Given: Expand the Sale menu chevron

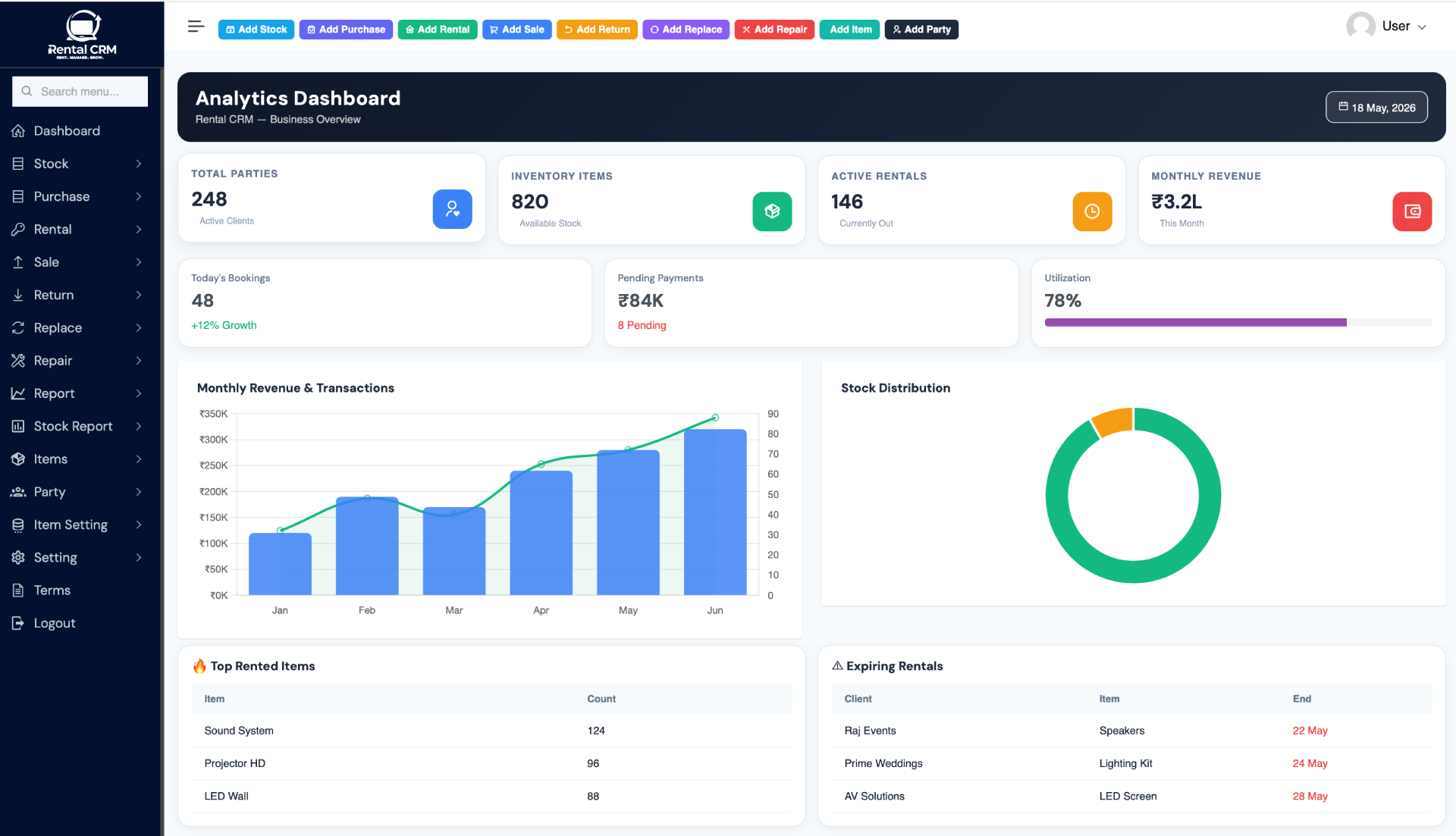Looking at the screenshot, I should coord(139,262).
